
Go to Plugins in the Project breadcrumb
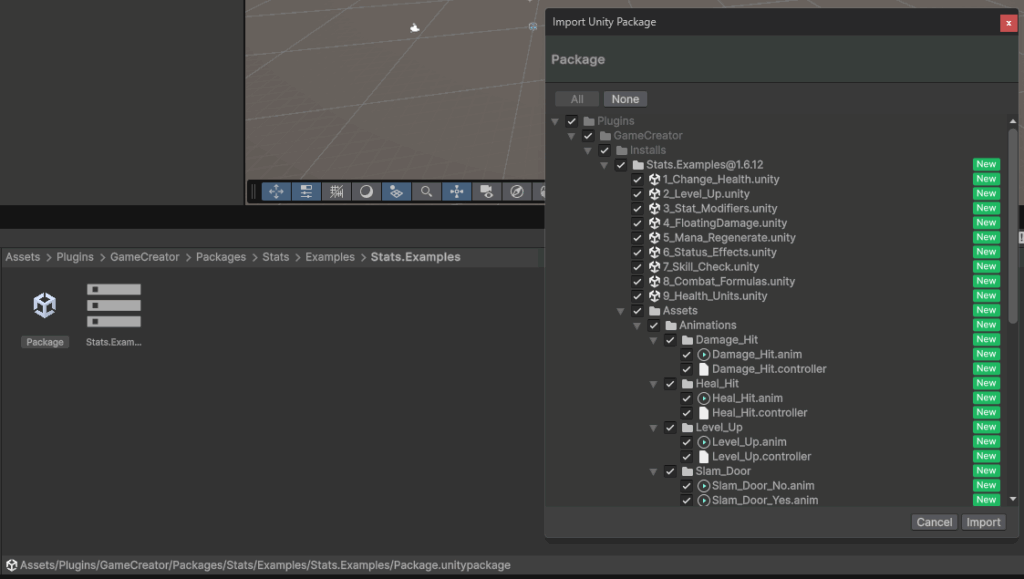click(x=75, y=257)
